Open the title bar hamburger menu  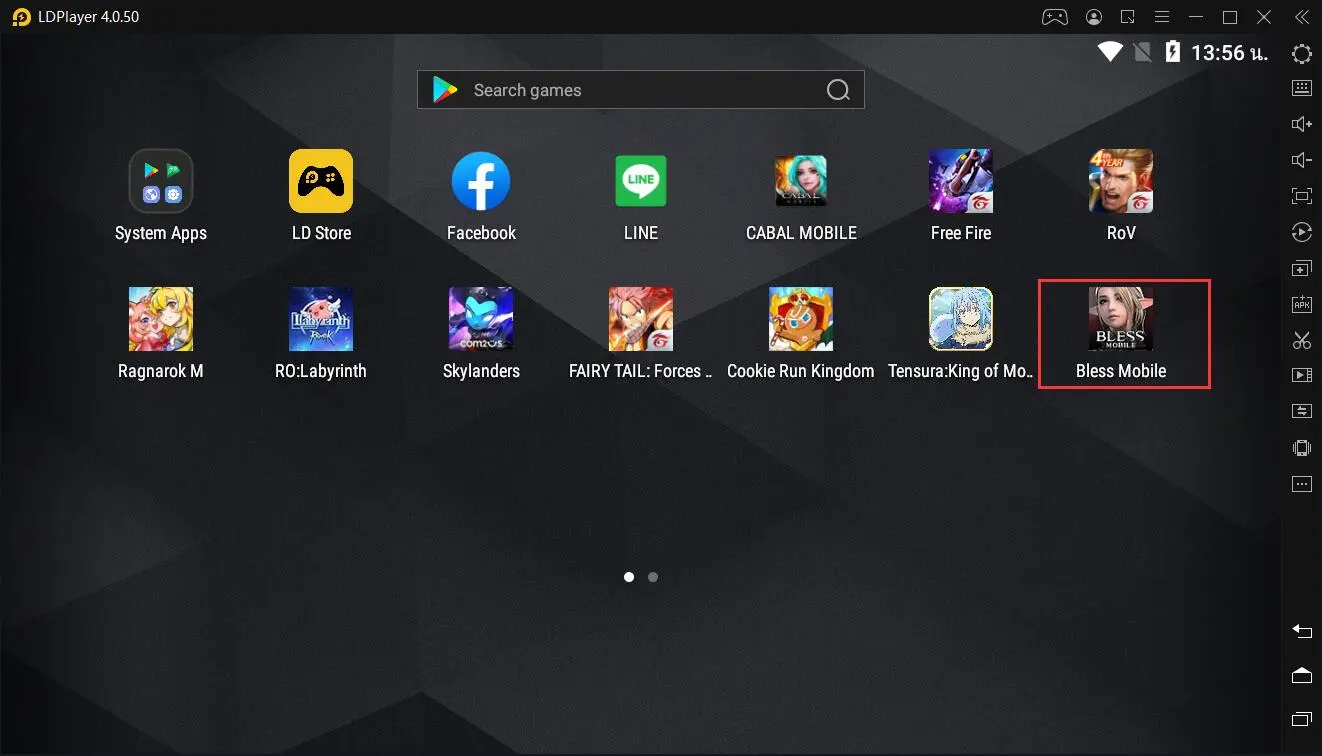(x=1162, y=17)
